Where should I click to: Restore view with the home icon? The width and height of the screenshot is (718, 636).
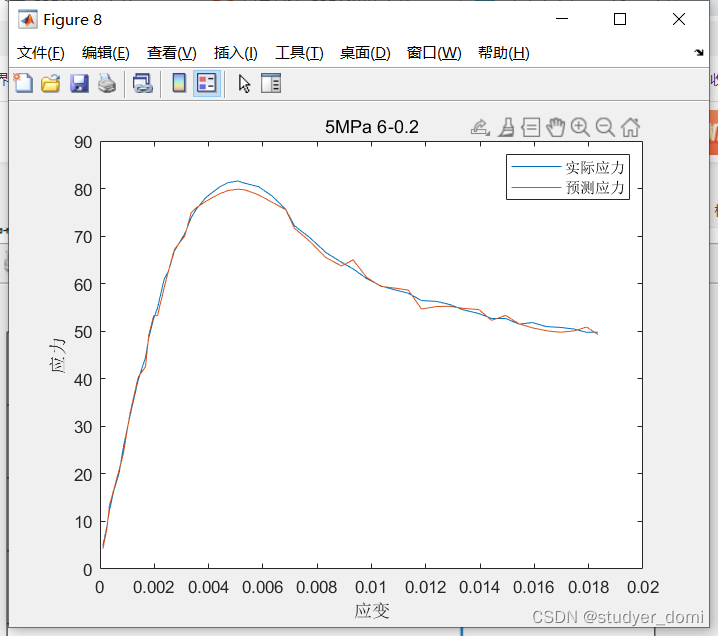(x=630, y=127)
